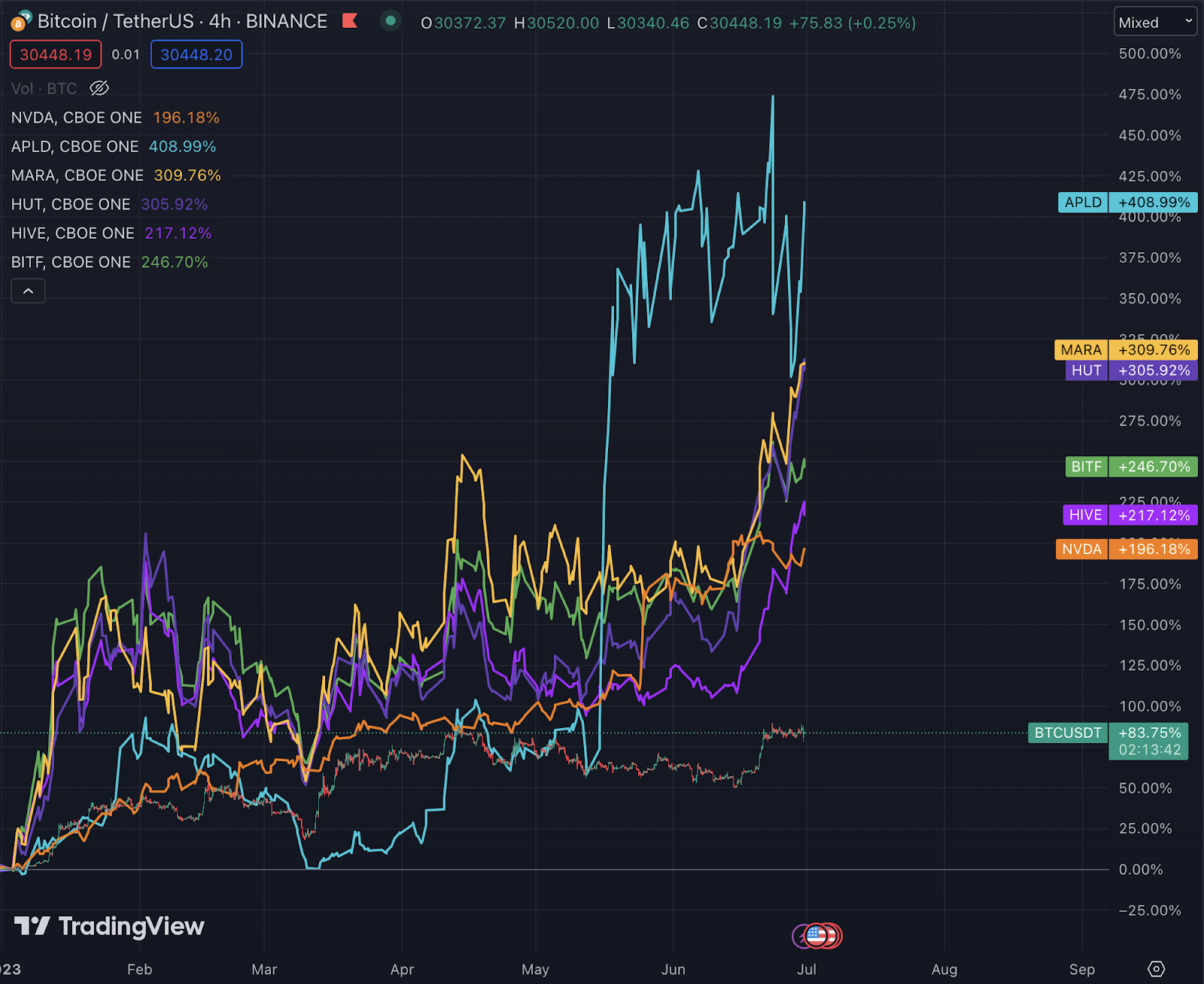Click the 0.01 spread value
Viewport: 1204px width, 984px height.
[126, 54]
